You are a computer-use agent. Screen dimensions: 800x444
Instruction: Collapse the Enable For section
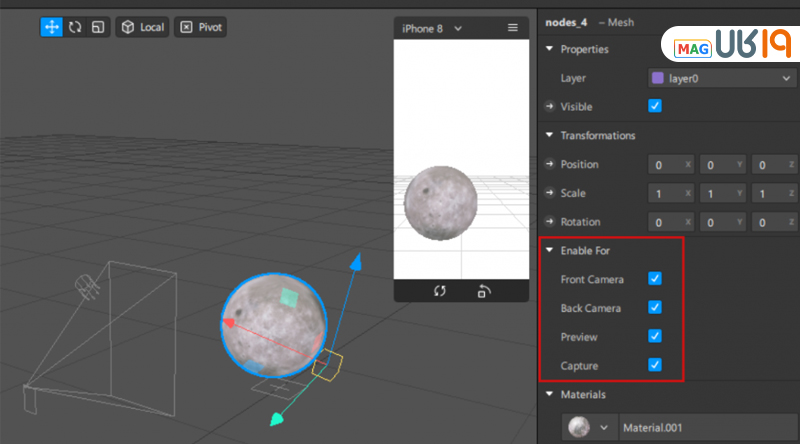[x=549, y=250]
